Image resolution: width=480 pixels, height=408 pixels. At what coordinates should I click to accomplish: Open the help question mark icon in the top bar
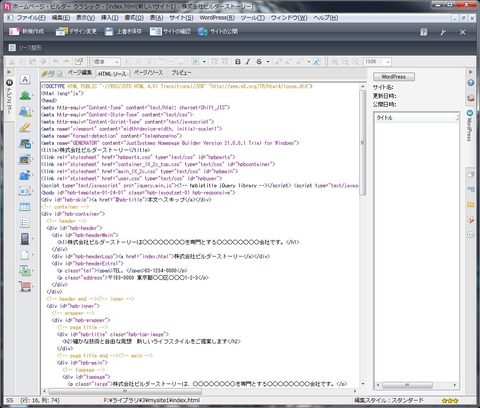[x=424, y=32]
